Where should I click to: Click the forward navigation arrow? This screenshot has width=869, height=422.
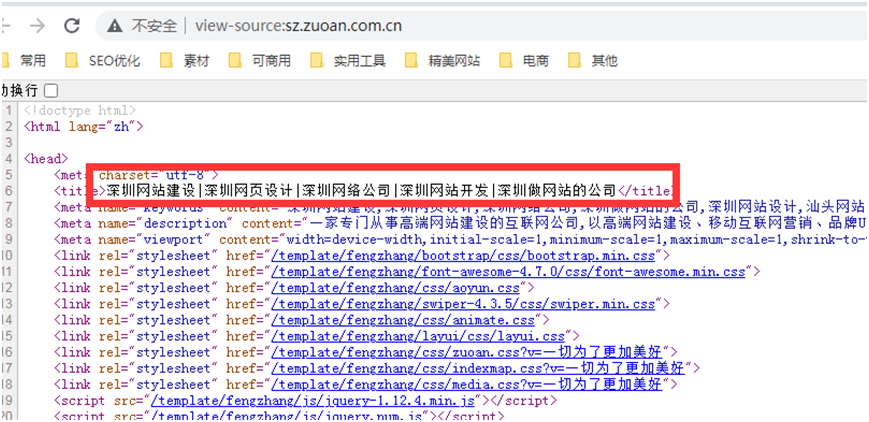click(x=37, y=25)
